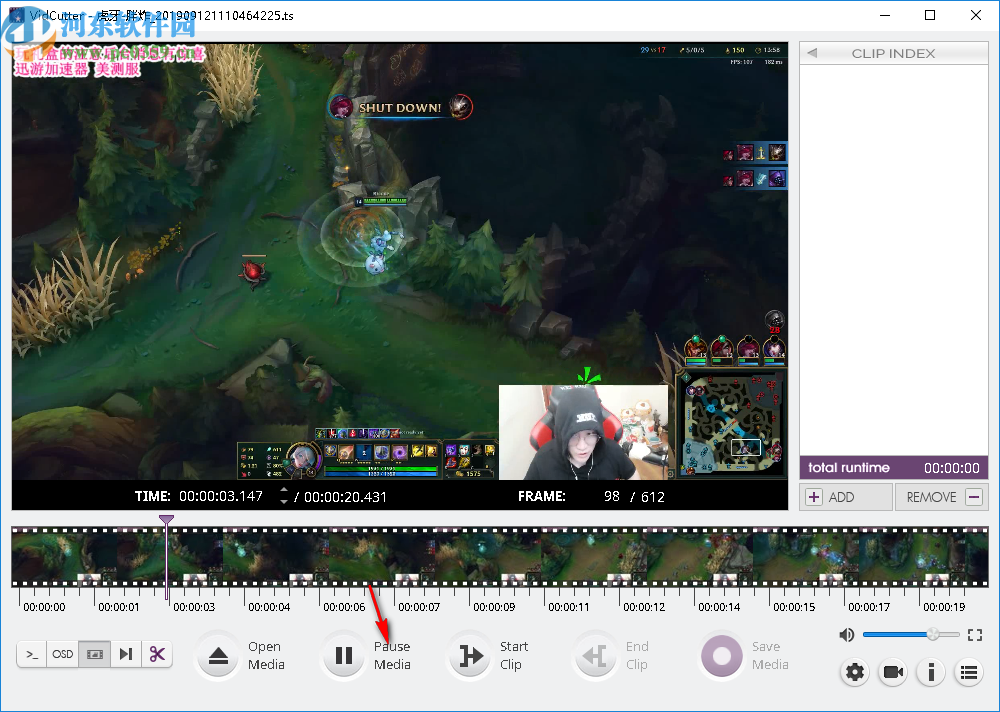Seek to 00:00:09 on the timeline ruler

pyautogui.click(x=494, y=607)
